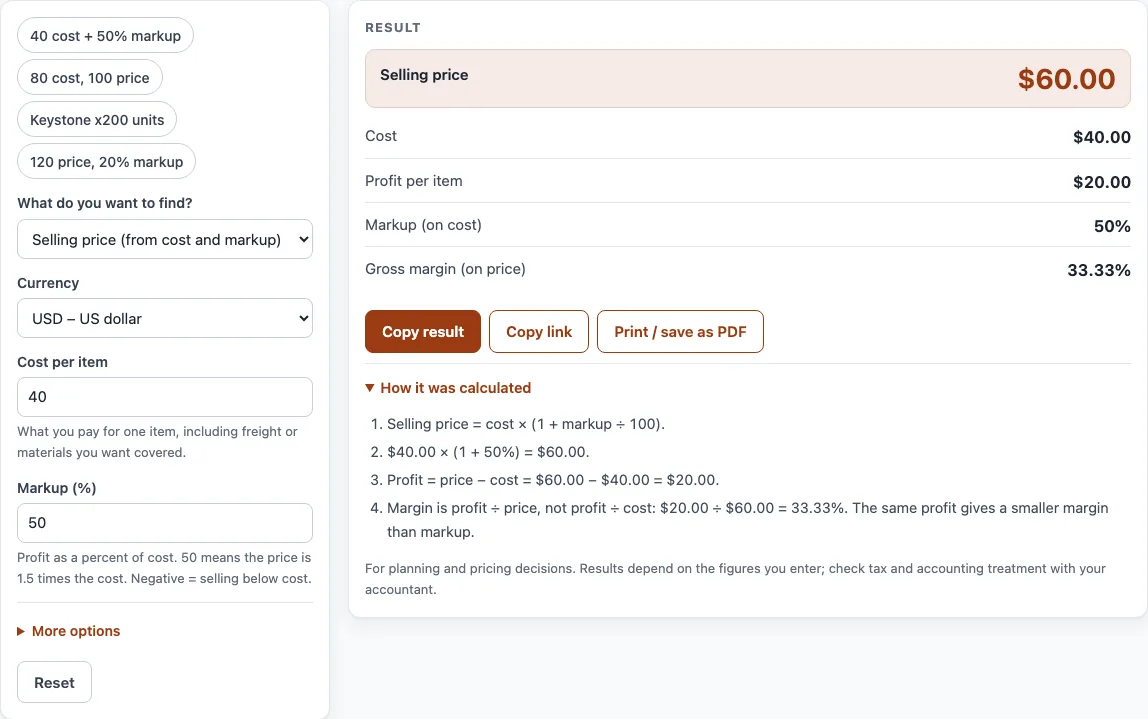Click the "What you pay for one item" hint
Screen dimensions: 1148x719
coord(157,442)
